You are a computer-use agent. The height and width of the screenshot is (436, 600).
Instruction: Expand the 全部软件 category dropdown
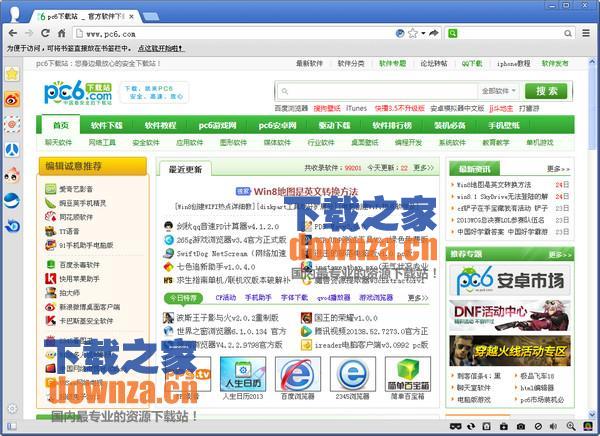tap(499, 91)
